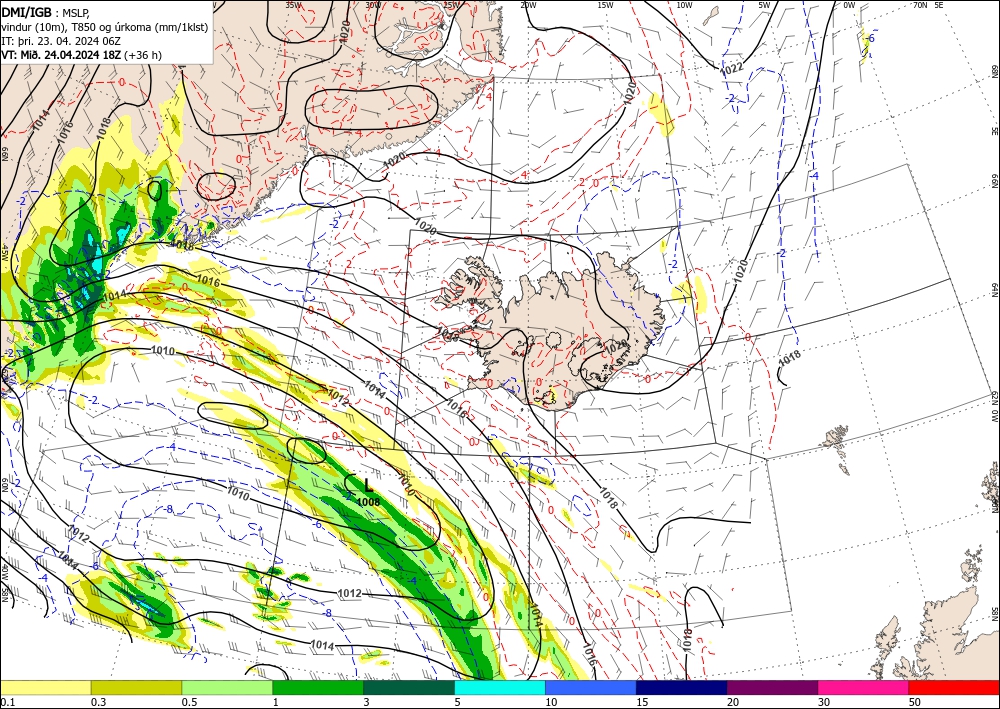
Task: Click the '10W' longitude label
Action: 684,5
